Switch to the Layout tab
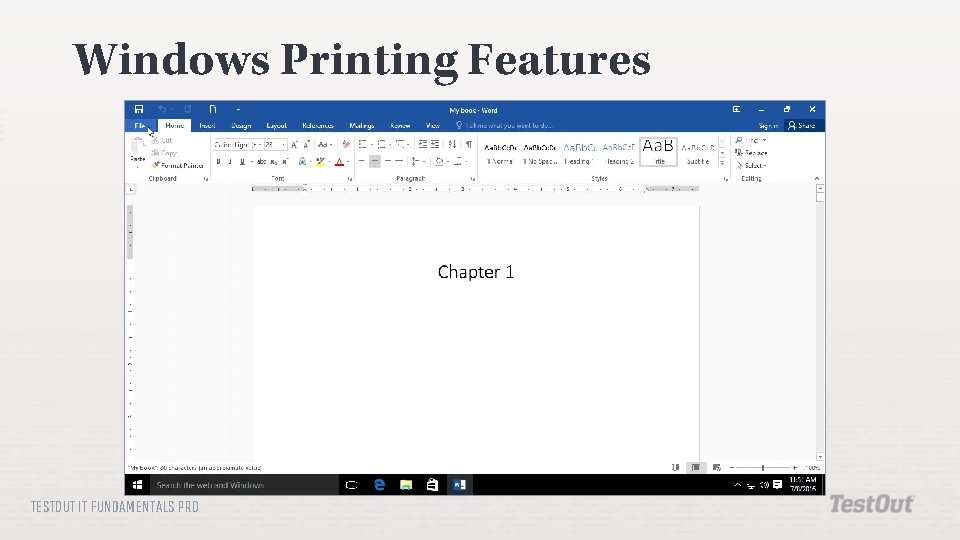Screen dimensions: 960x540 coord(276,126)
